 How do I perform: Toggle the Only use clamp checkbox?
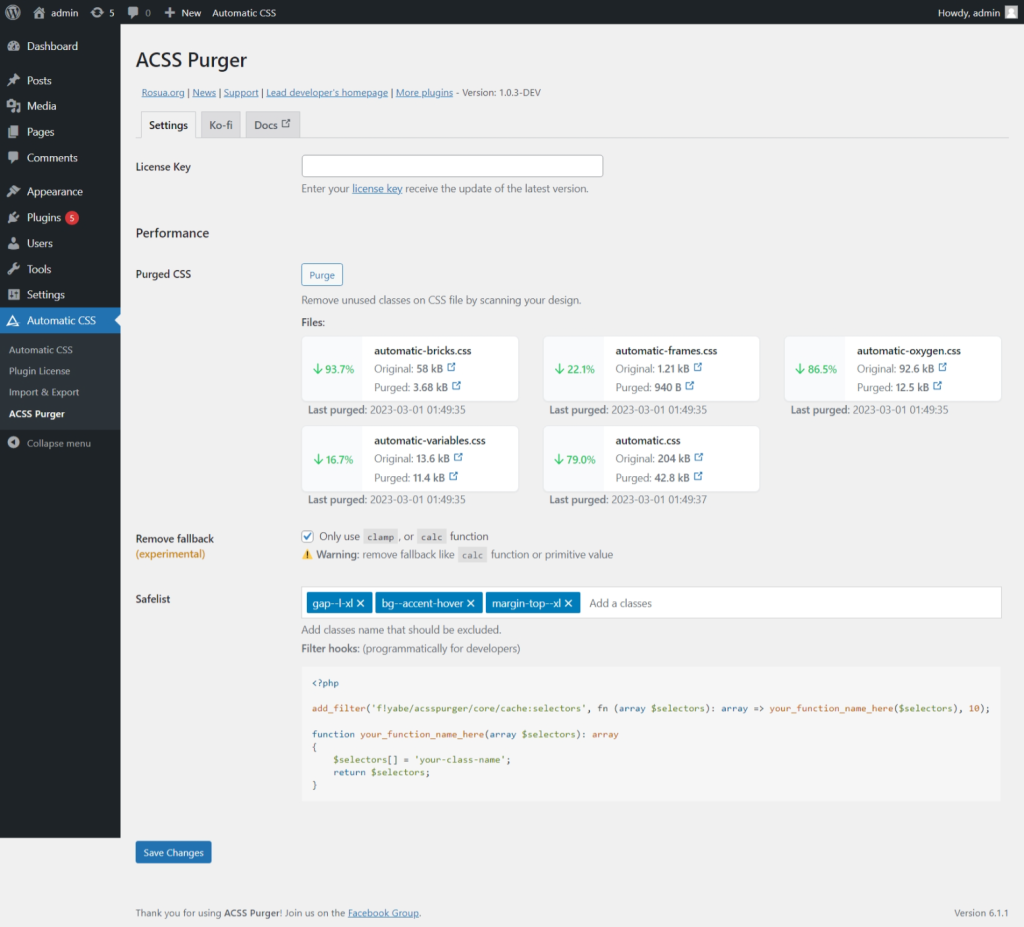pos(308,536)
